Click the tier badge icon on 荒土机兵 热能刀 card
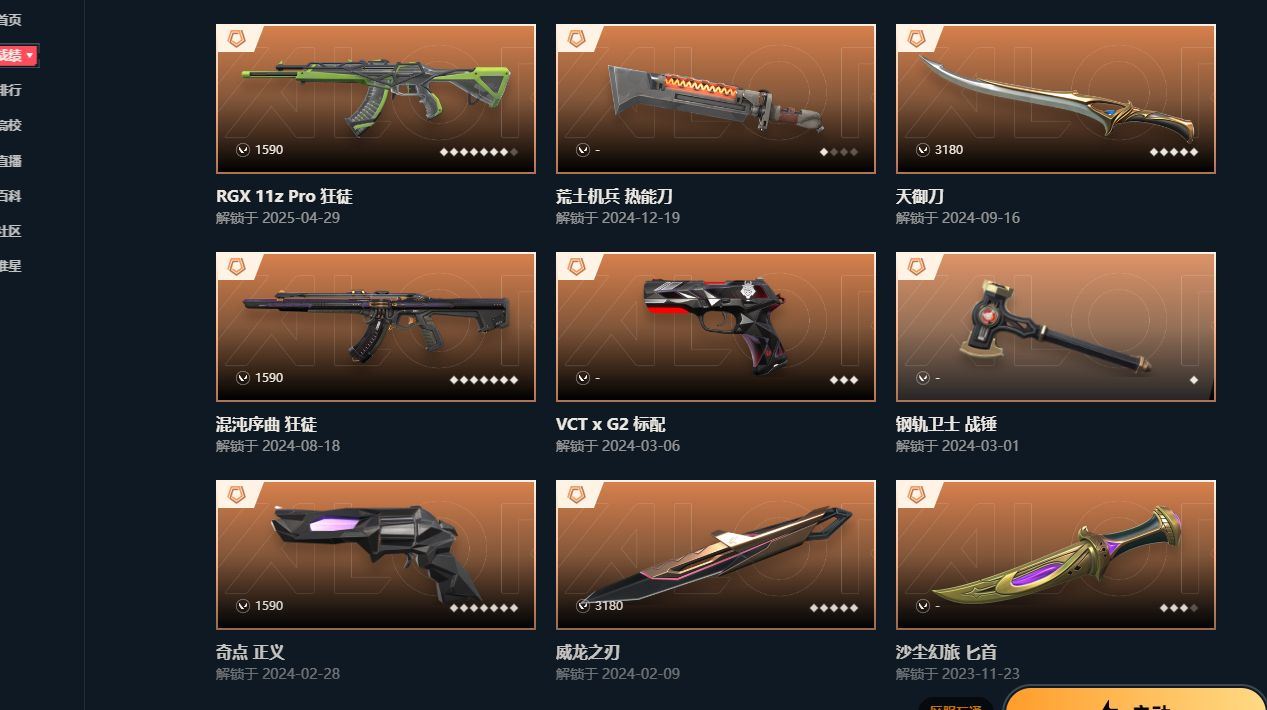The width and height of the screenshot is (1267, 710). 577,38
